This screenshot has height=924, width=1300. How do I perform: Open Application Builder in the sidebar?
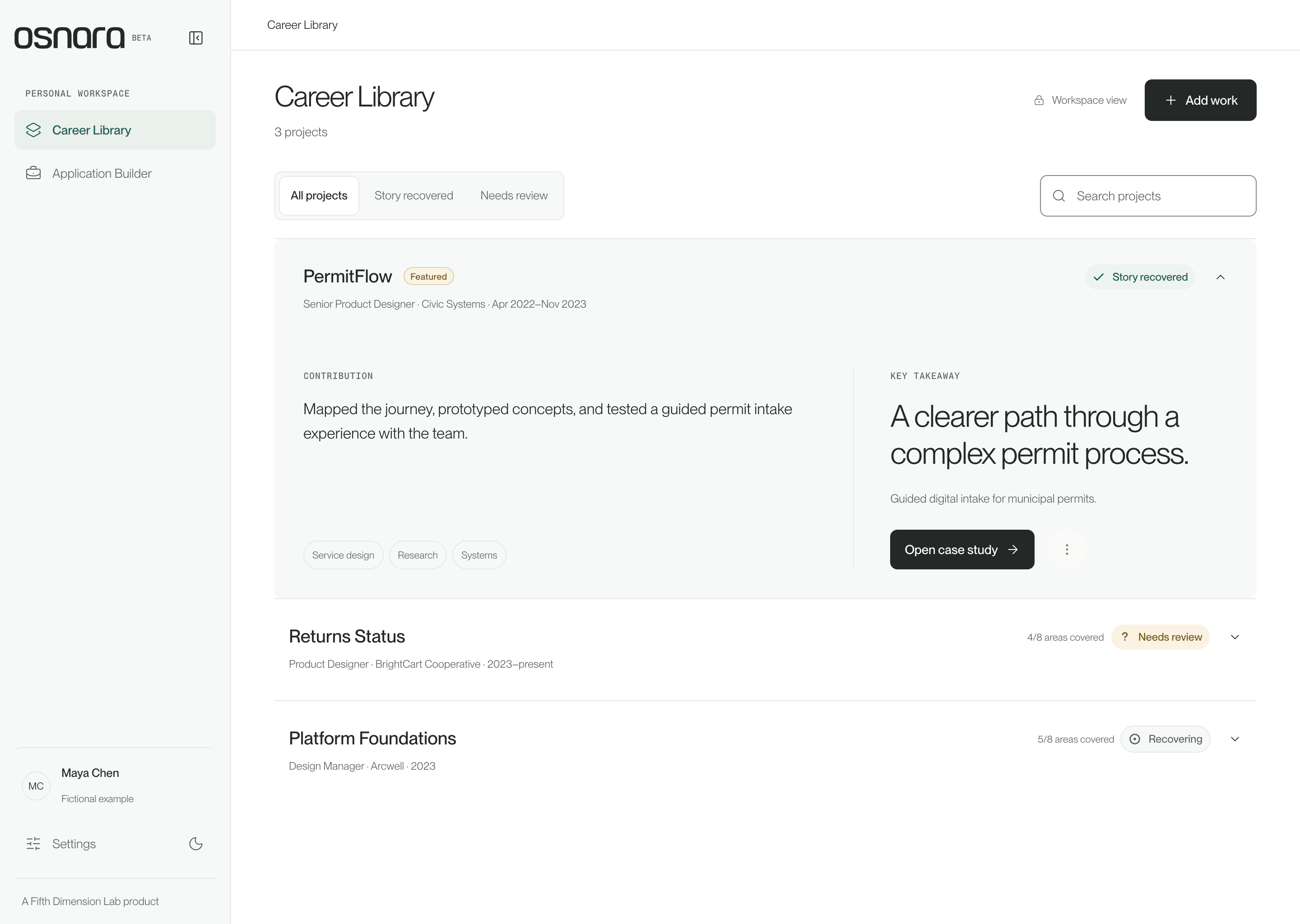115,173
